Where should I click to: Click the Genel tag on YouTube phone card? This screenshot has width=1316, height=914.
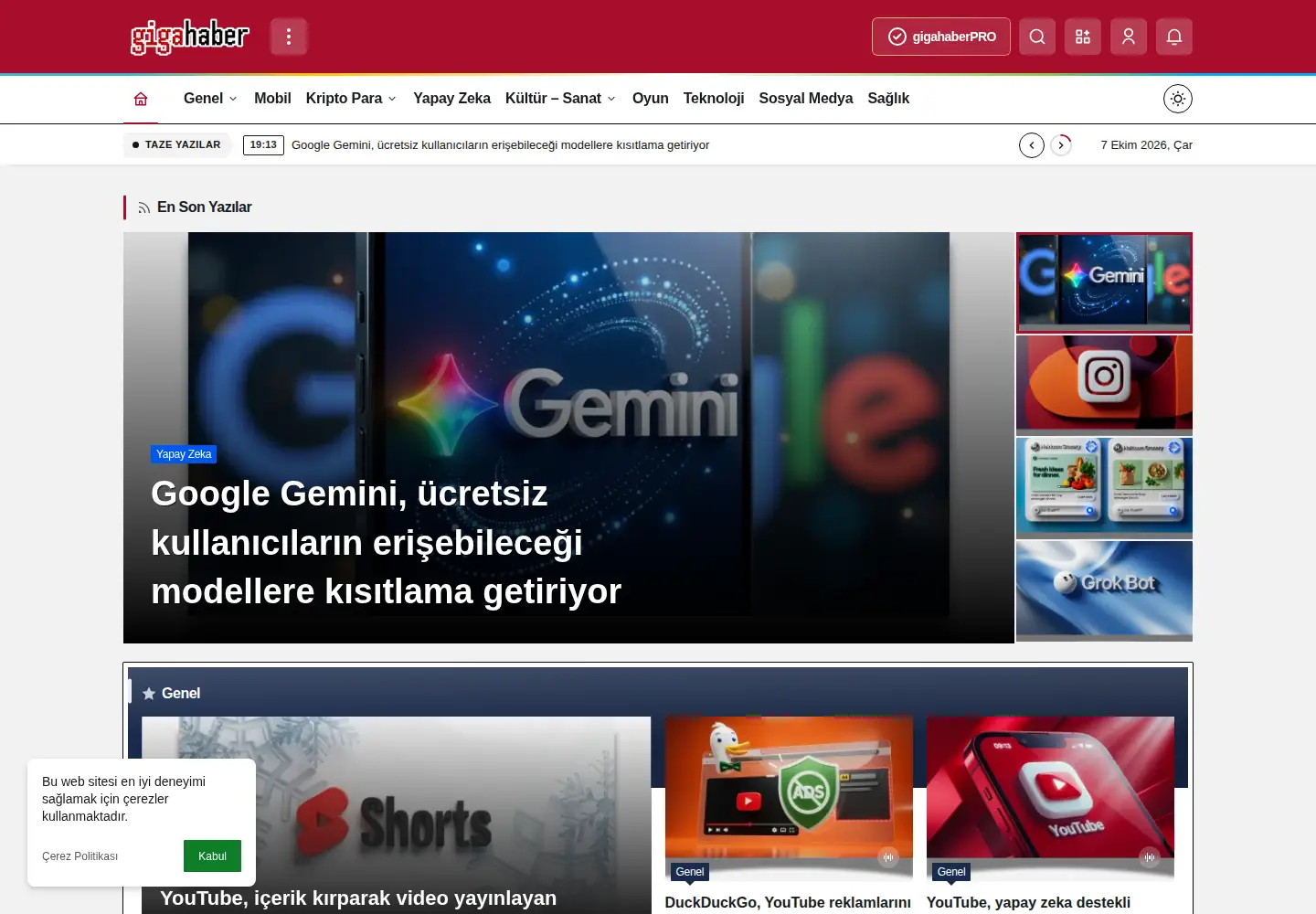click(x=951, y=872)
